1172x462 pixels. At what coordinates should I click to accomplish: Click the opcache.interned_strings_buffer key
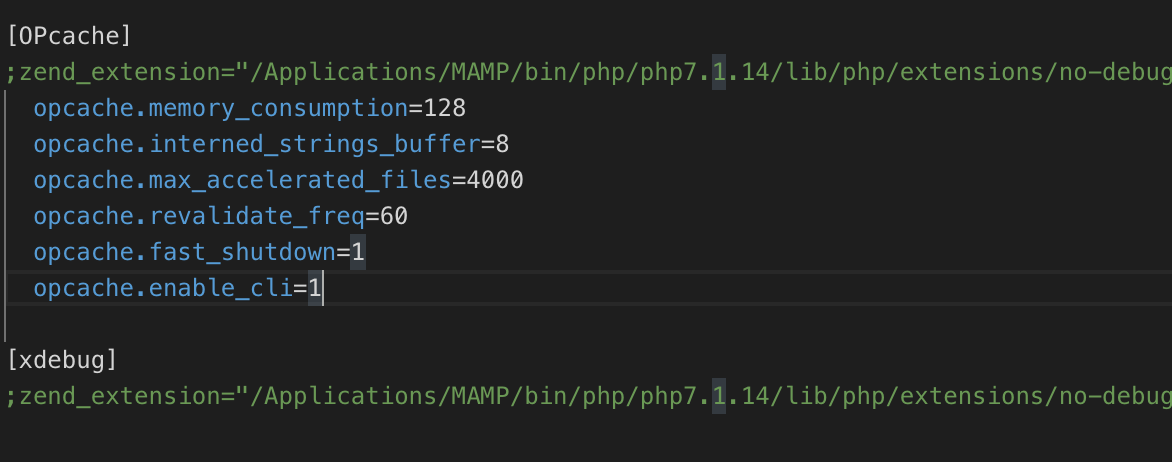[256, 145]
